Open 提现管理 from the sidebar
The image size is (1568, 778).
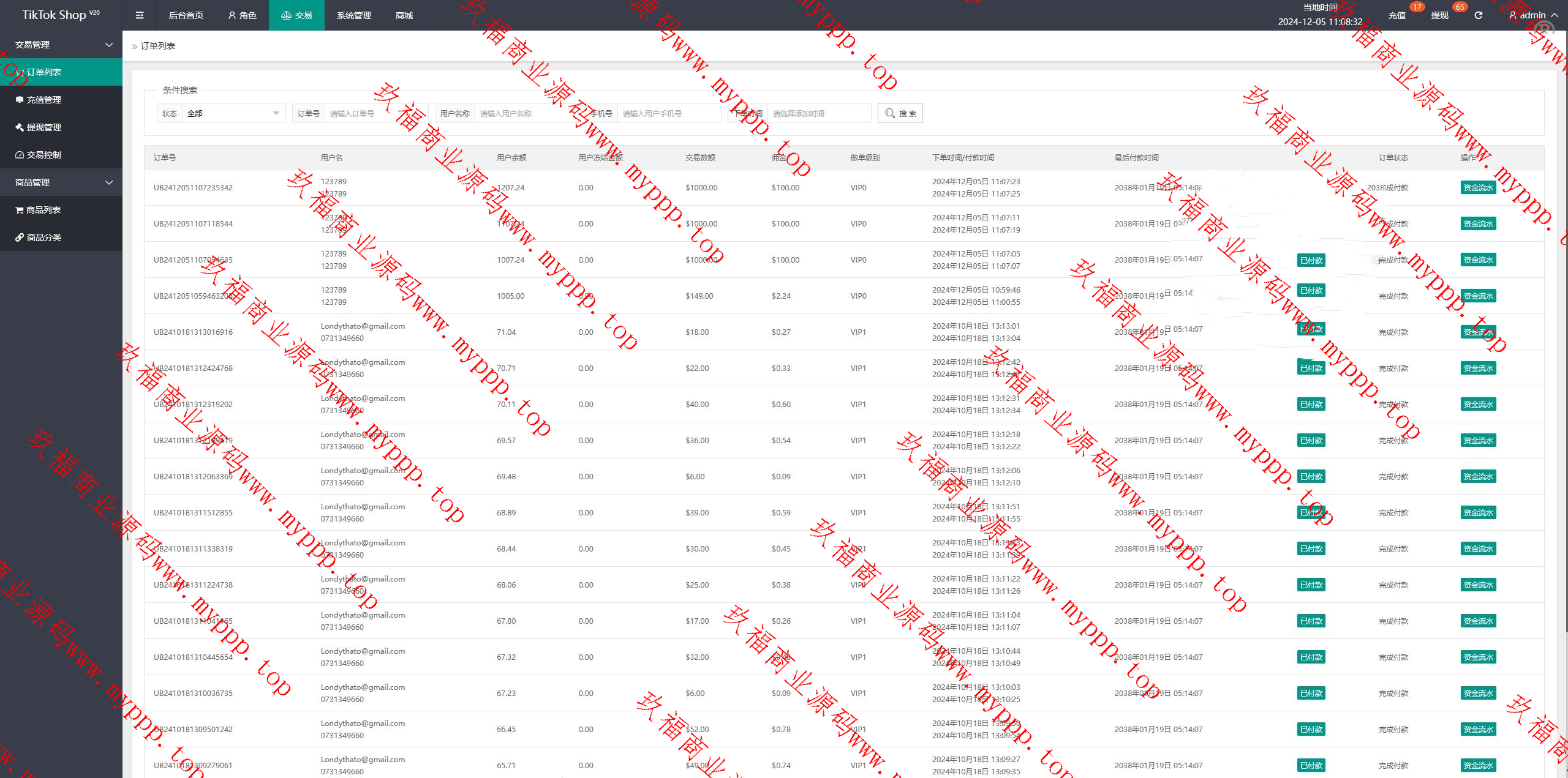point(43,127)
